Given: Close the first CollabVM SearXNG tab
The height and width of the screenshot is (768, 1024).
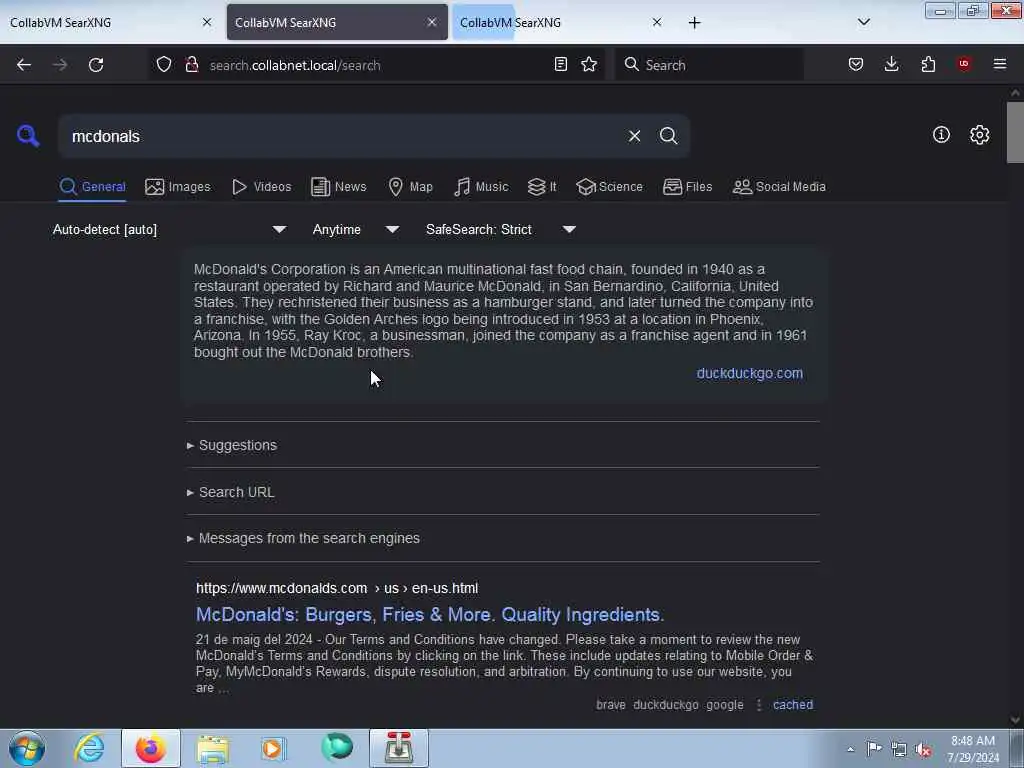Looking at the screenshot, I should (x=207, y=22).
